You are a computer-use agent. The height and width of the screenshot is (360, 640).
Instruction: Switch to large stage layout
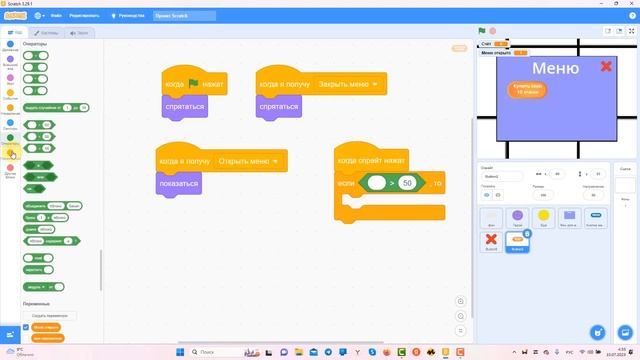click(619, 31)
